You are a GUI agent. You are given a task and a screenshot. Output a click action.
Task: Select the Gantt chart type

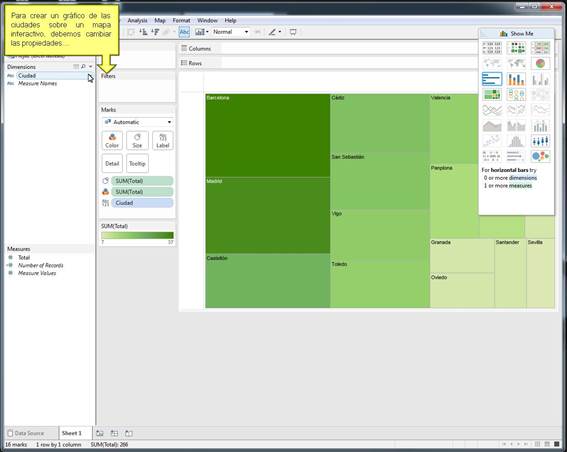pyautogui.click(x=492, y=156)
